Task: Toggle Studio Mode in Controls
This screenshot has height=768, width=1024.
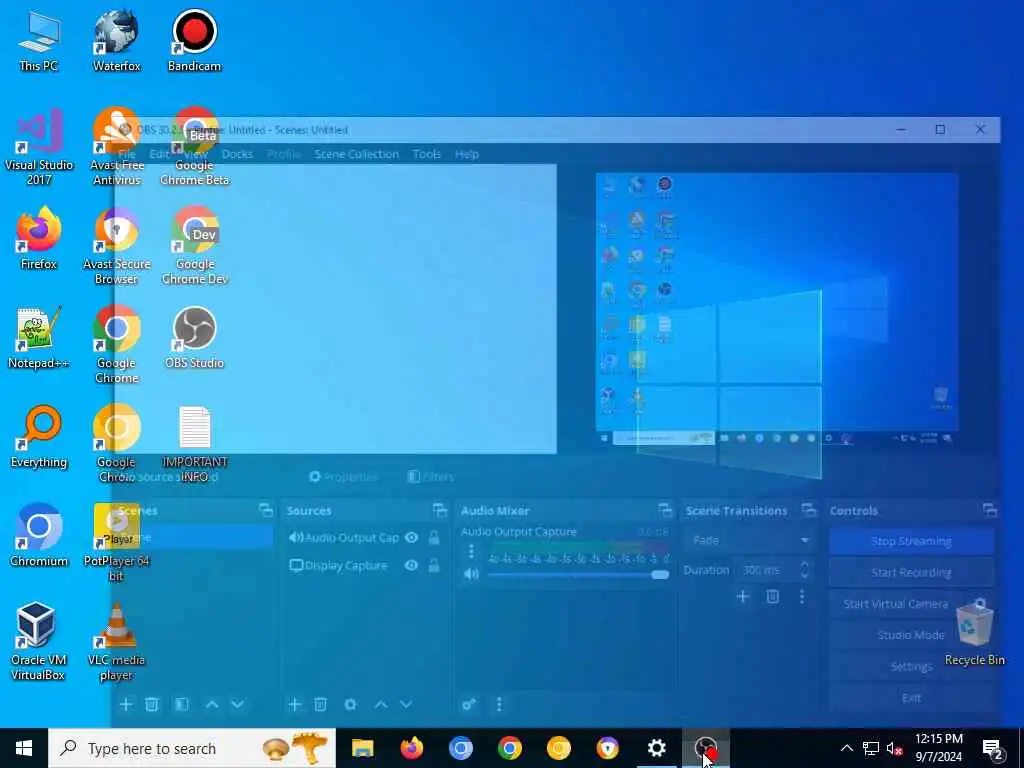Action: (x=911, y=635)
